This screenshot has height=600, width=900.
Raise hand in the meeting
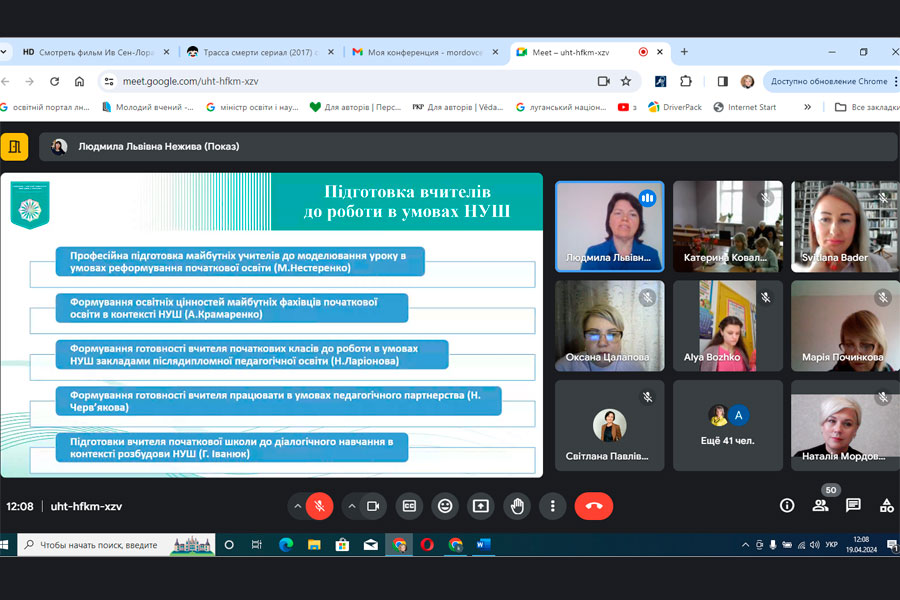[517, 506]
